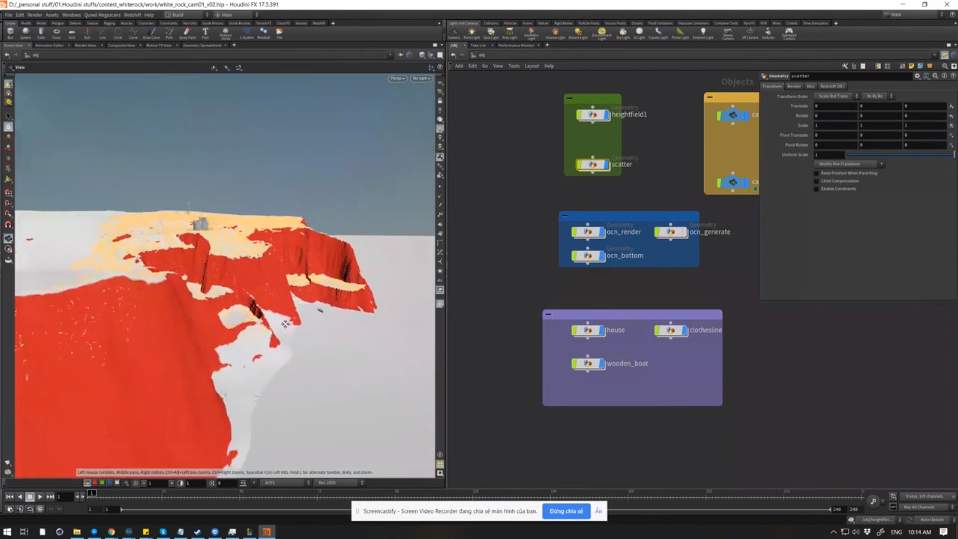
Task: Collapse the green network box
Action: click(569, 98)
